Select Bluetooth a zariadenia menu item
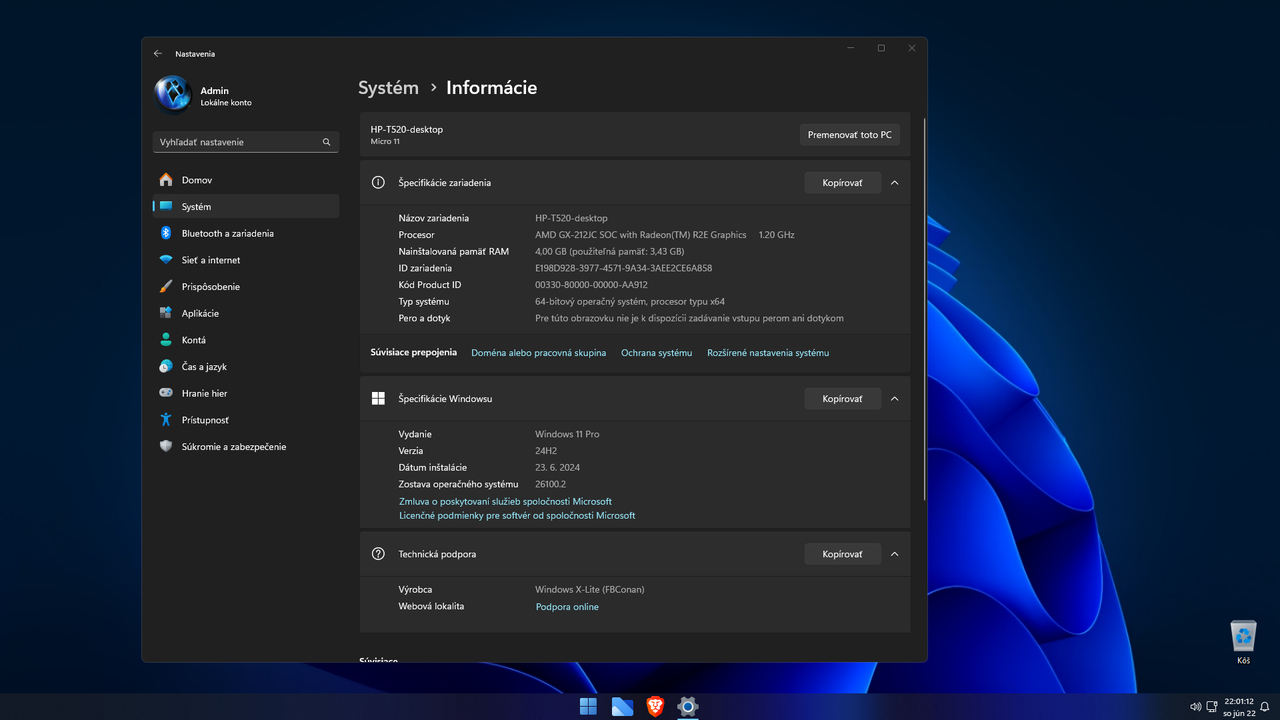The width and height of the screenshot is (1280, 720). (x=246, y=233)
